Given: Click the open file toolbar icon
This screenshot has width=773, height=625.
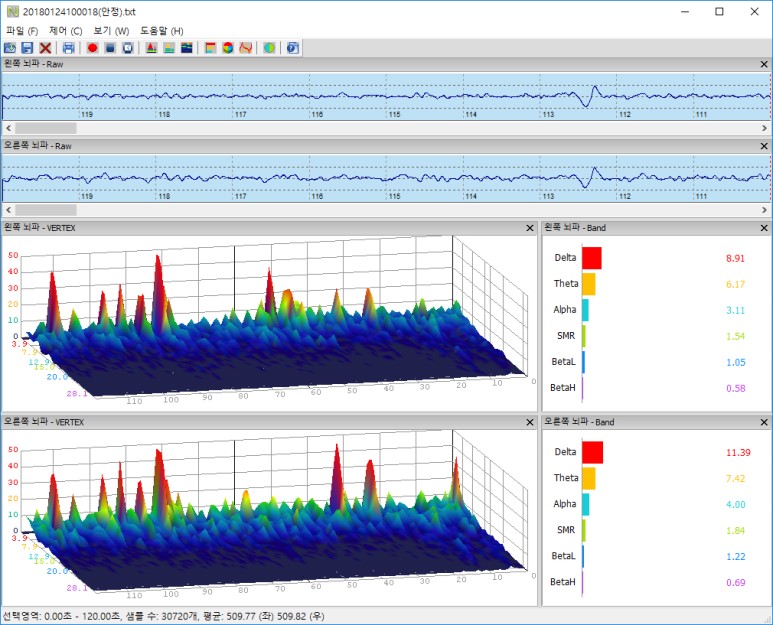Looking at the screenshot, I should click(x=10, y=48).
